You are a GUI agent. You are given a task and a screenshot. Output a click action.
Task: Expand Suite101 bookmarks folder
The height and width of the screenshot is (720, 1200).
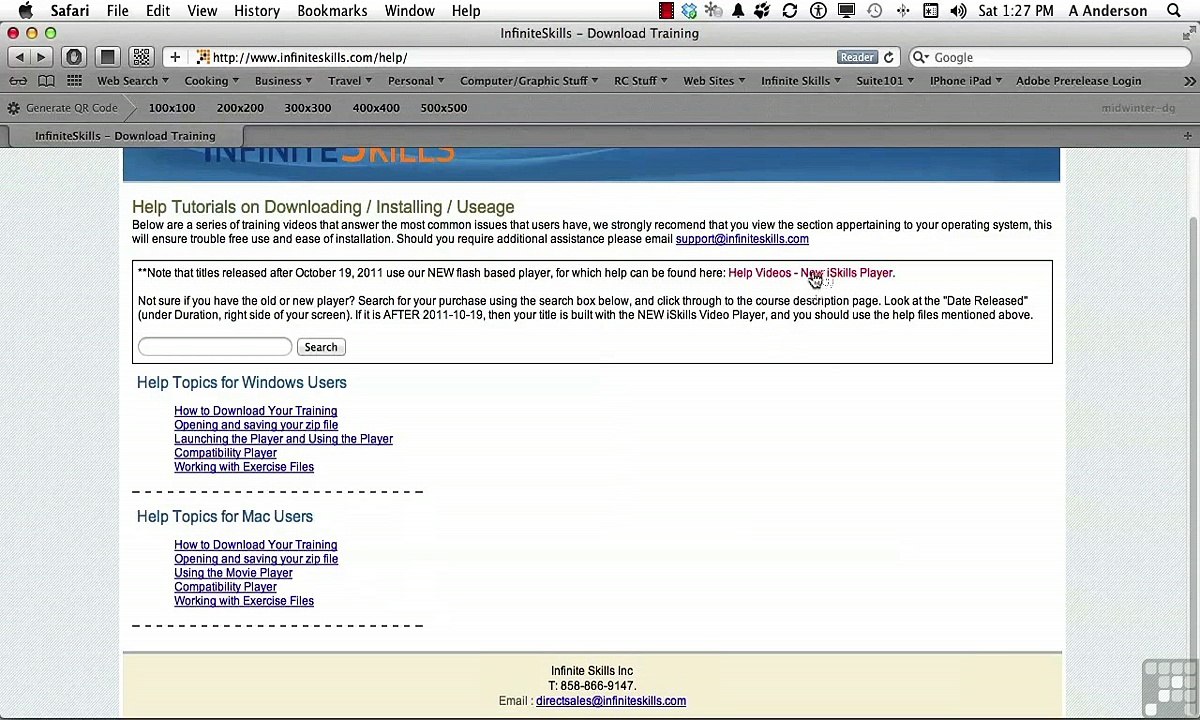[x=885, y=81]
